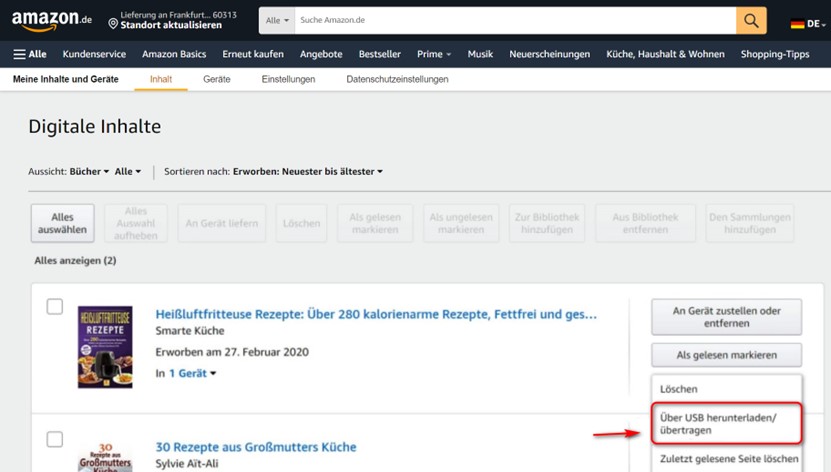Click the Alles Auswahl aufheben button
The image size is (831, 472).
click(136, 223)
